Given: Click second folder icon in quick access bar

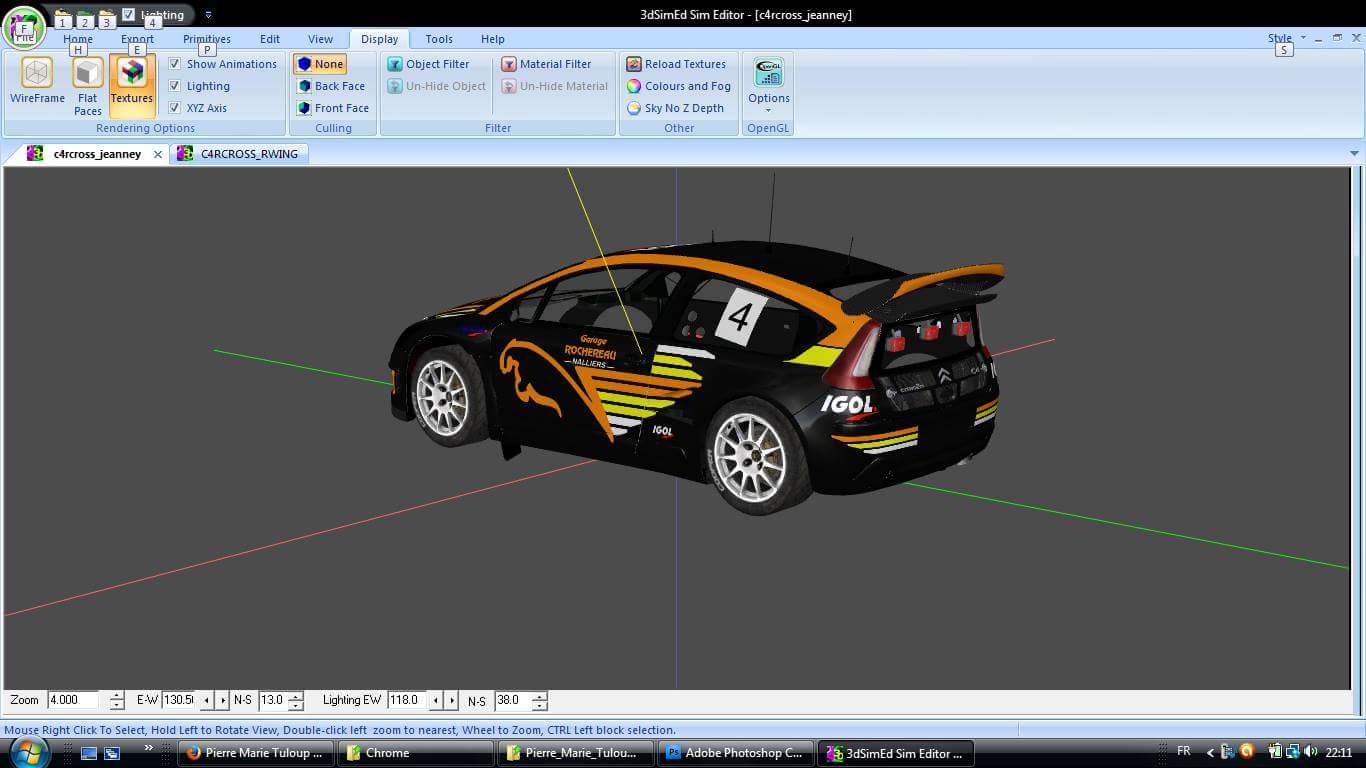Looking at the screenshot, I should point(85,17).
